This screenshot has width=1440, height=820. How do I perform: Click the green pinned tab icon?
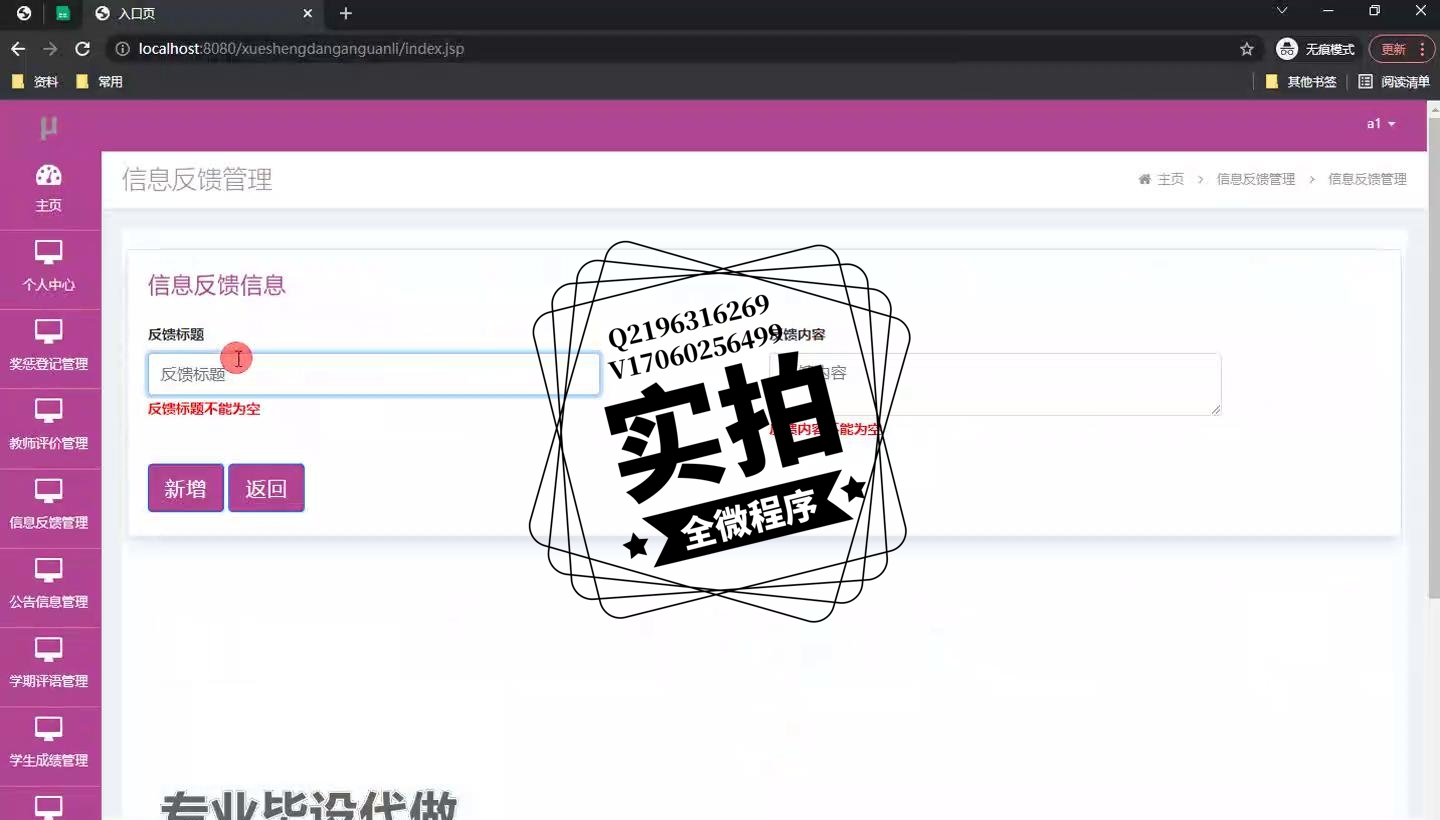[63, 14]
